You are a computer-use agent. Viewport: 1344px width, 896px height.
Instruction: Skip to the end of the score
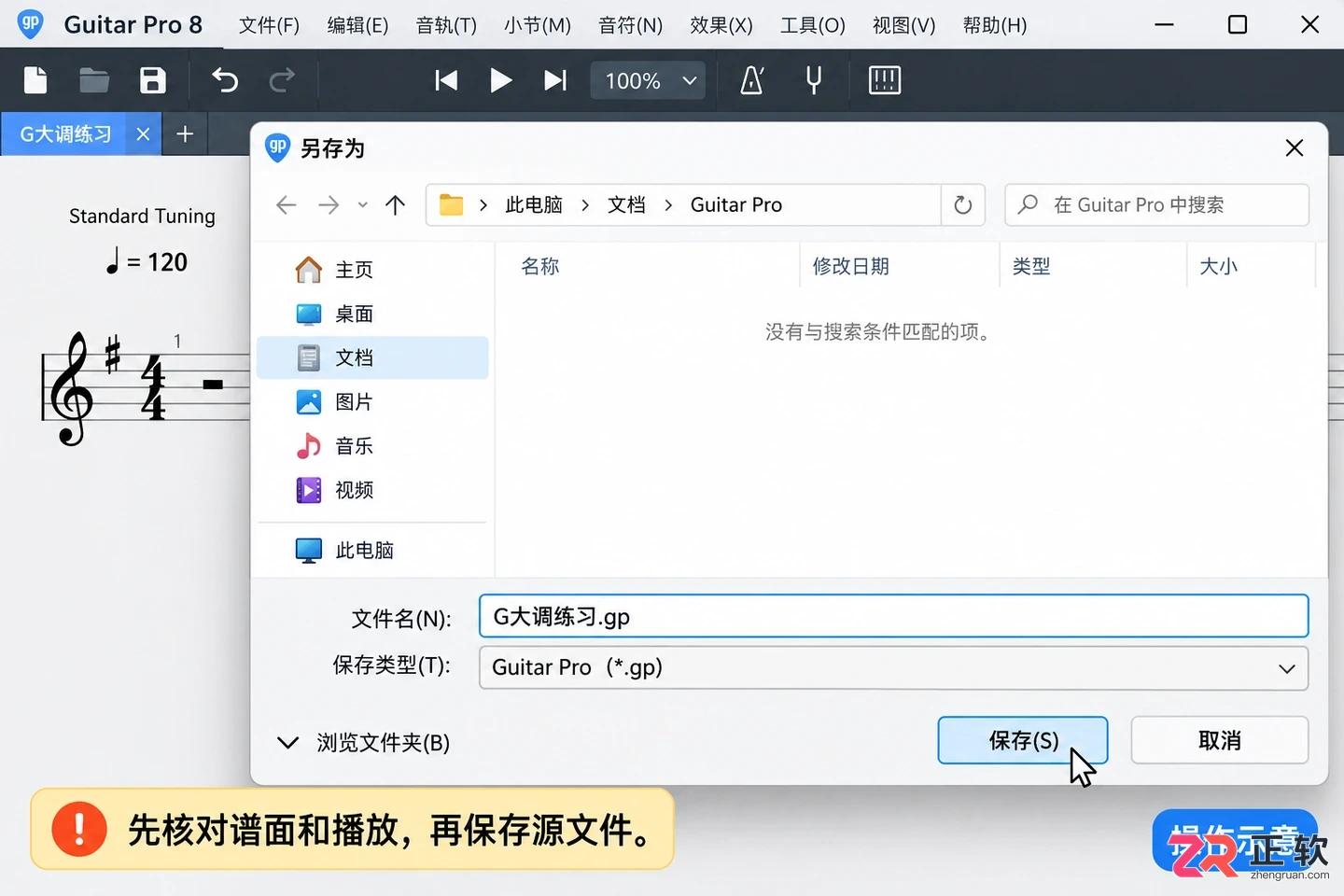pos(555,80)
